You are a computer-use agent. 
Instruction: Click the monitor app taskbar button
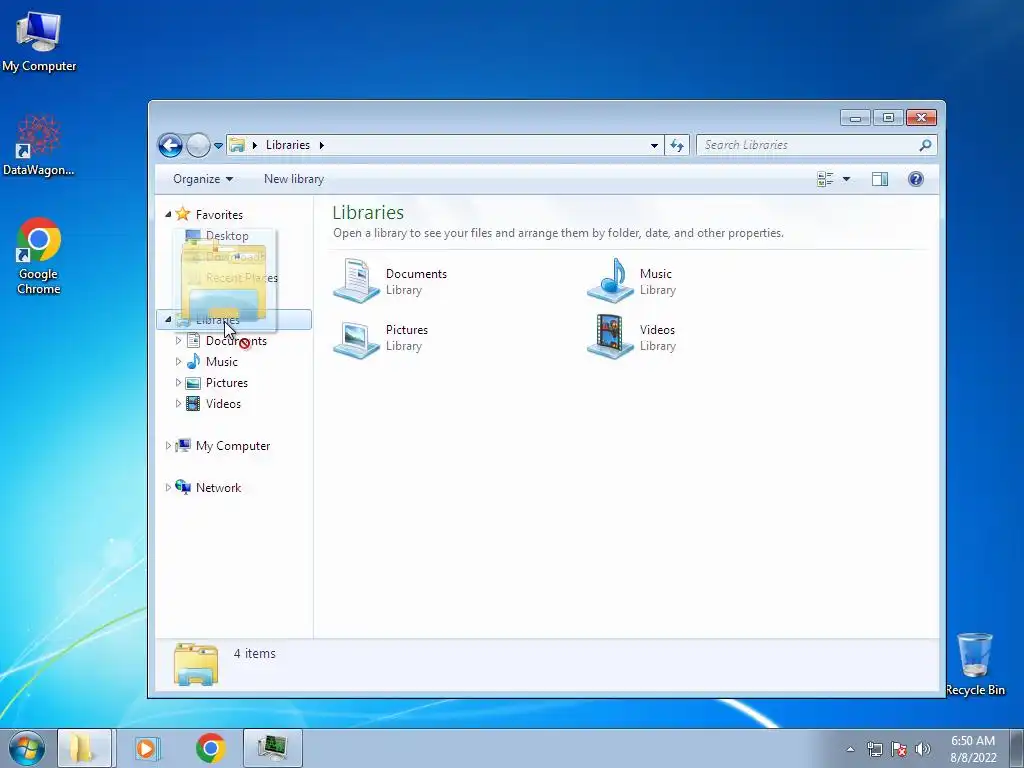tap(272, 748)
